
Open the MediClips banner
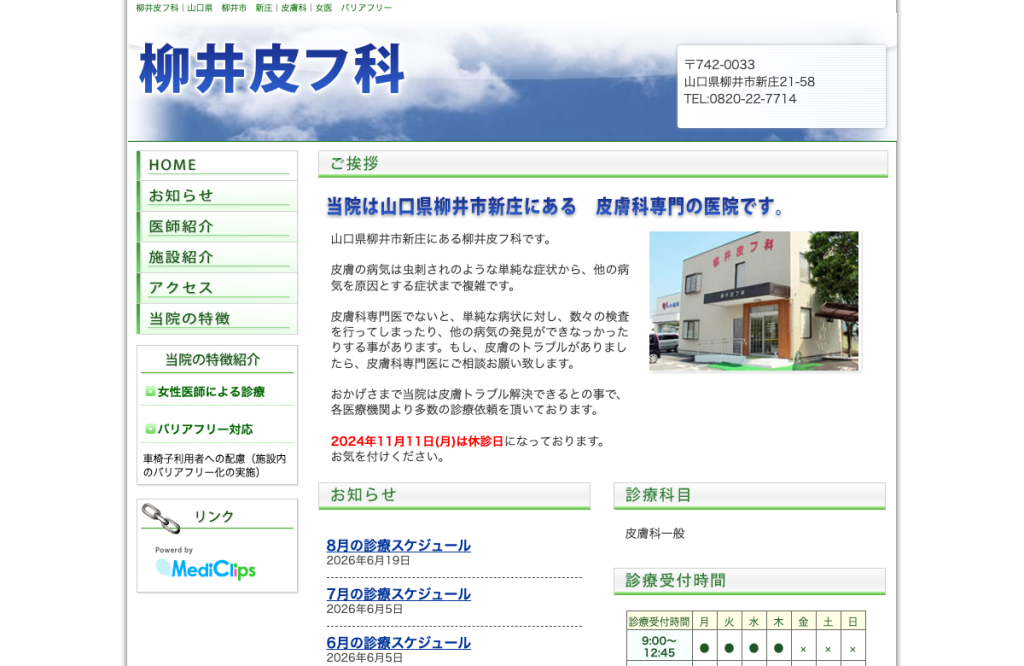tap(205, 565)
